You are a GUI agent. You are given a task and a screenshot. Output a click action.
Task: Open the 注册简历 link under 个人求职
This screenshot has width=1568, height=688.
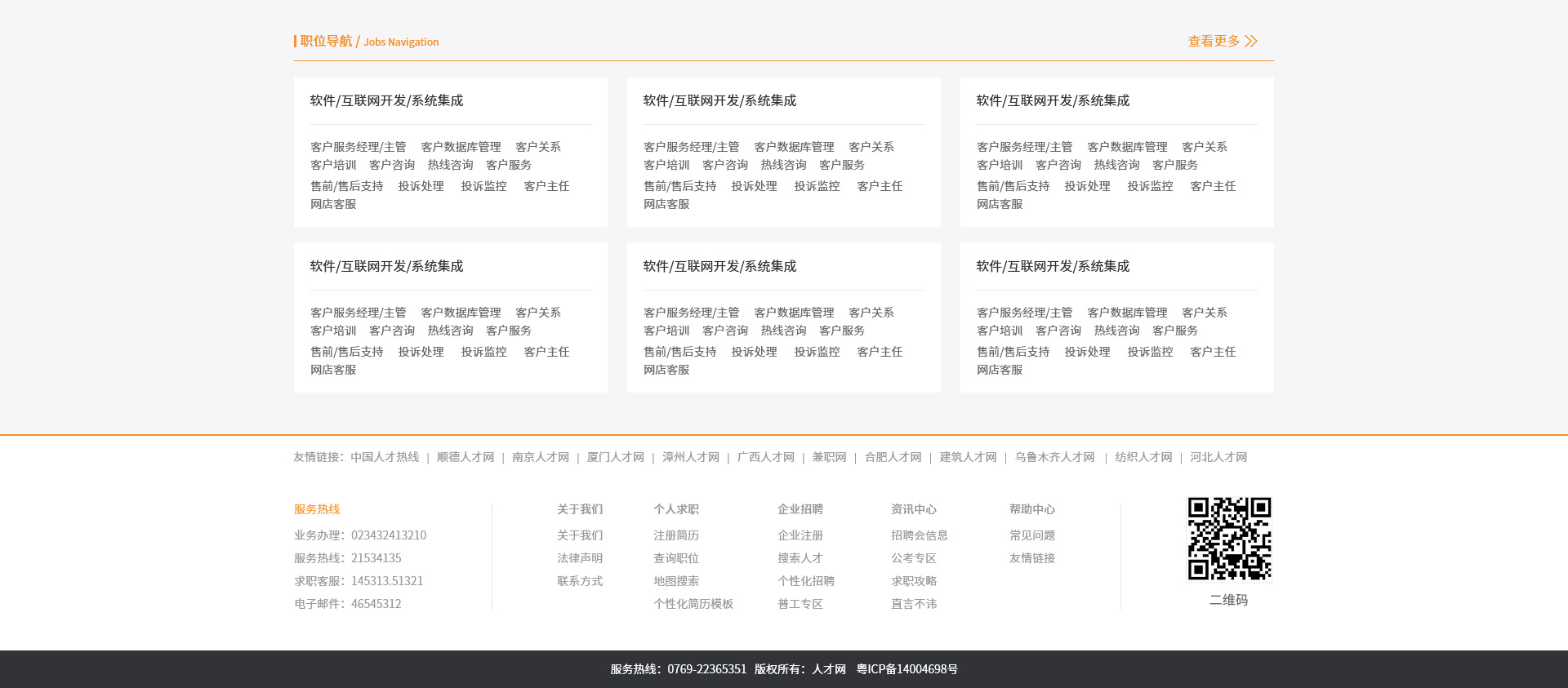pos(676,536)
